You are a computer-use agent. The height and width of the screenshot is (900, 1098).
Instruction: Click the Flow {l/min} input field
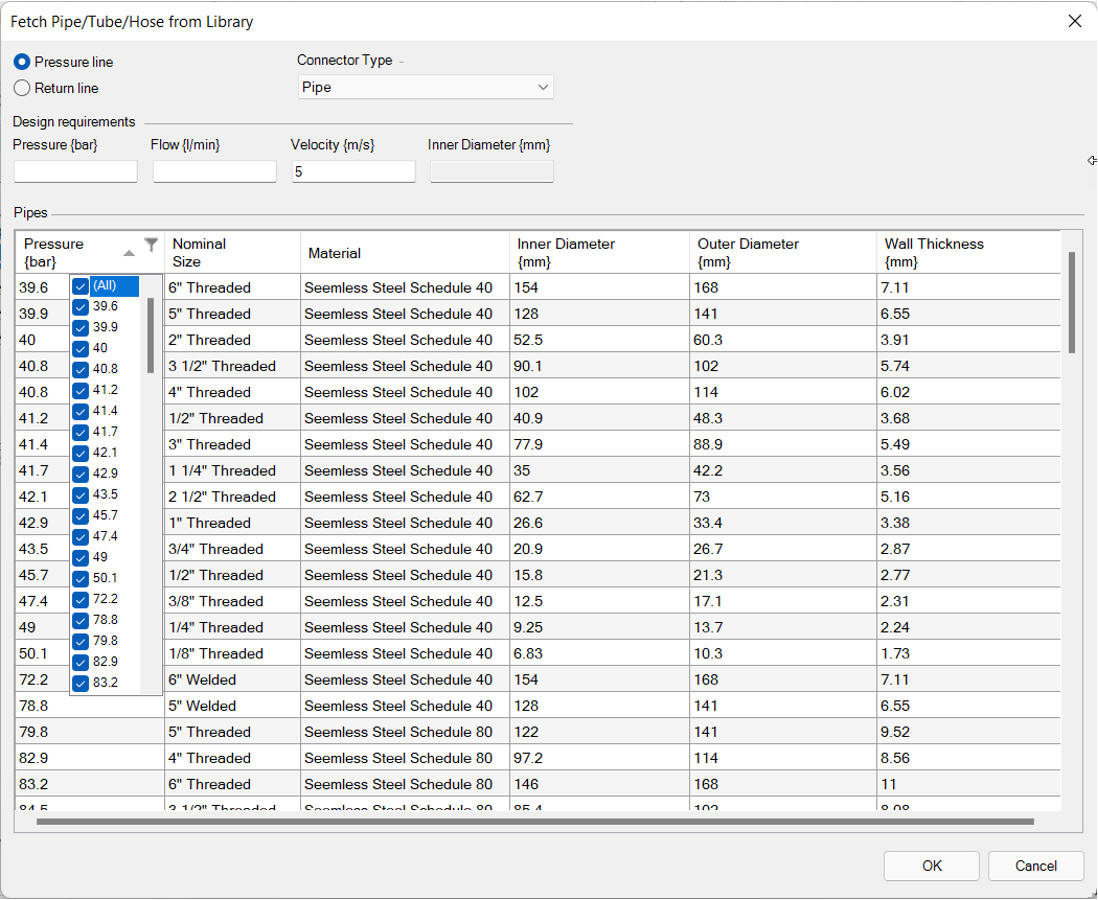pyautogui.click(x=215, y=172)
